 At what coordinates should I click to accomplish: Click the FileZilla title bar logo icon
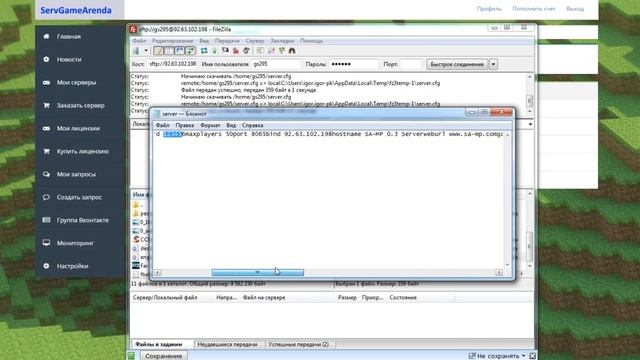(x=133, y=29)
